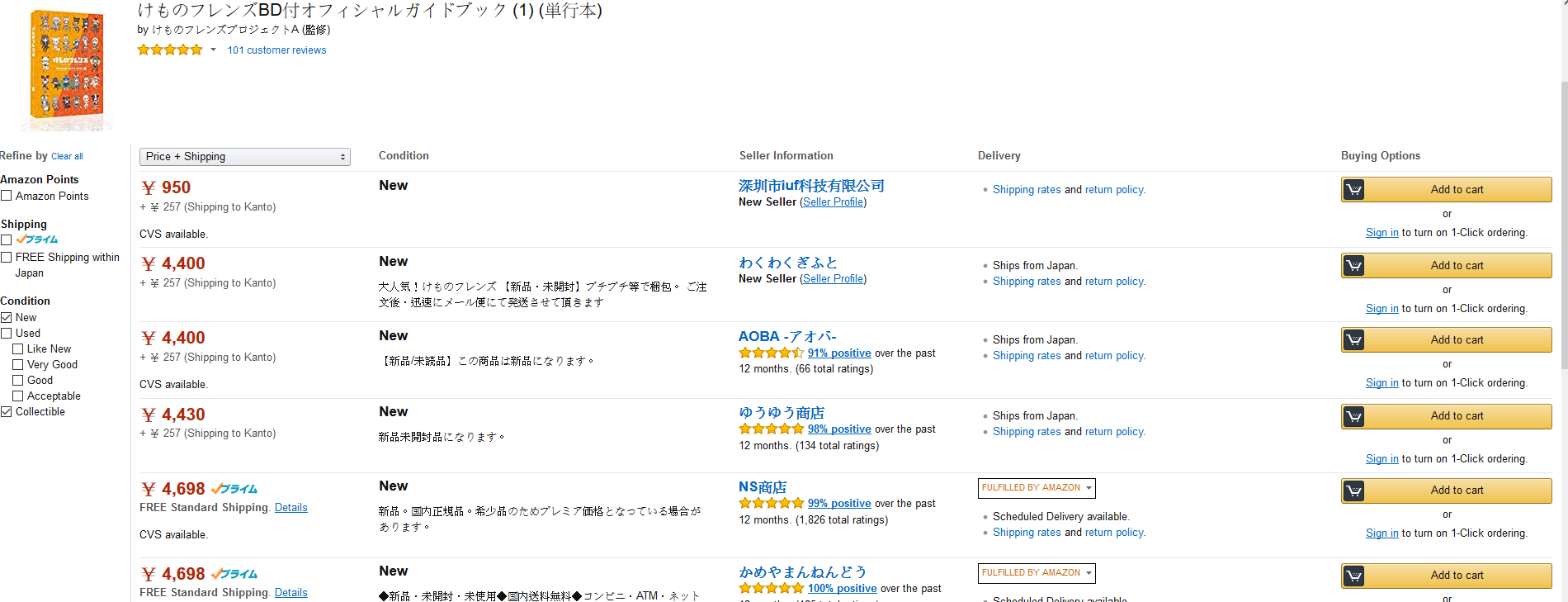1568x602 pixels.
Task: Open Shipping rates for the わくわくぎふと offer
Action: (1027, 282)
